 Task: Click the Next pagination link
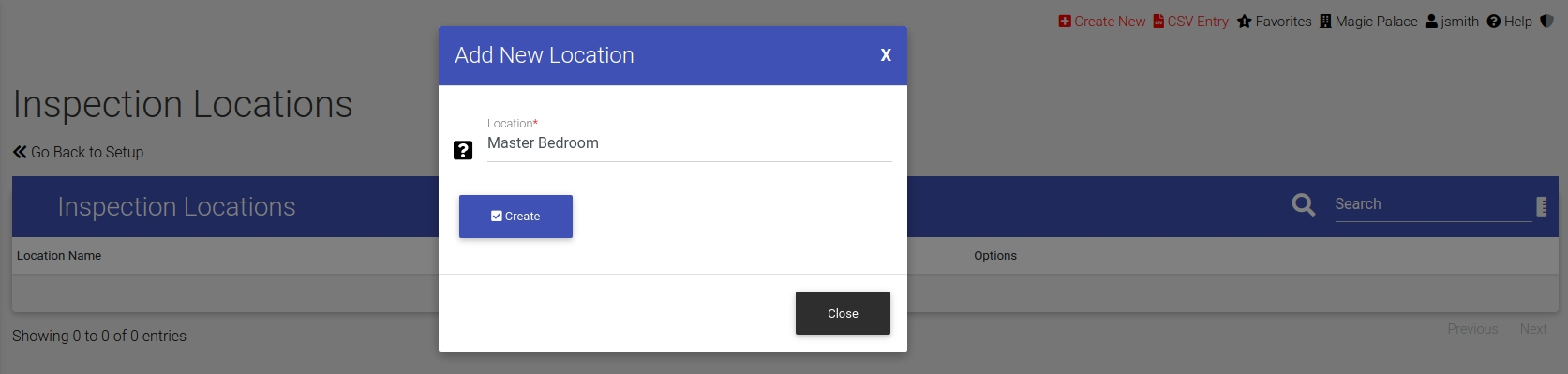(x=1533, y=329)
